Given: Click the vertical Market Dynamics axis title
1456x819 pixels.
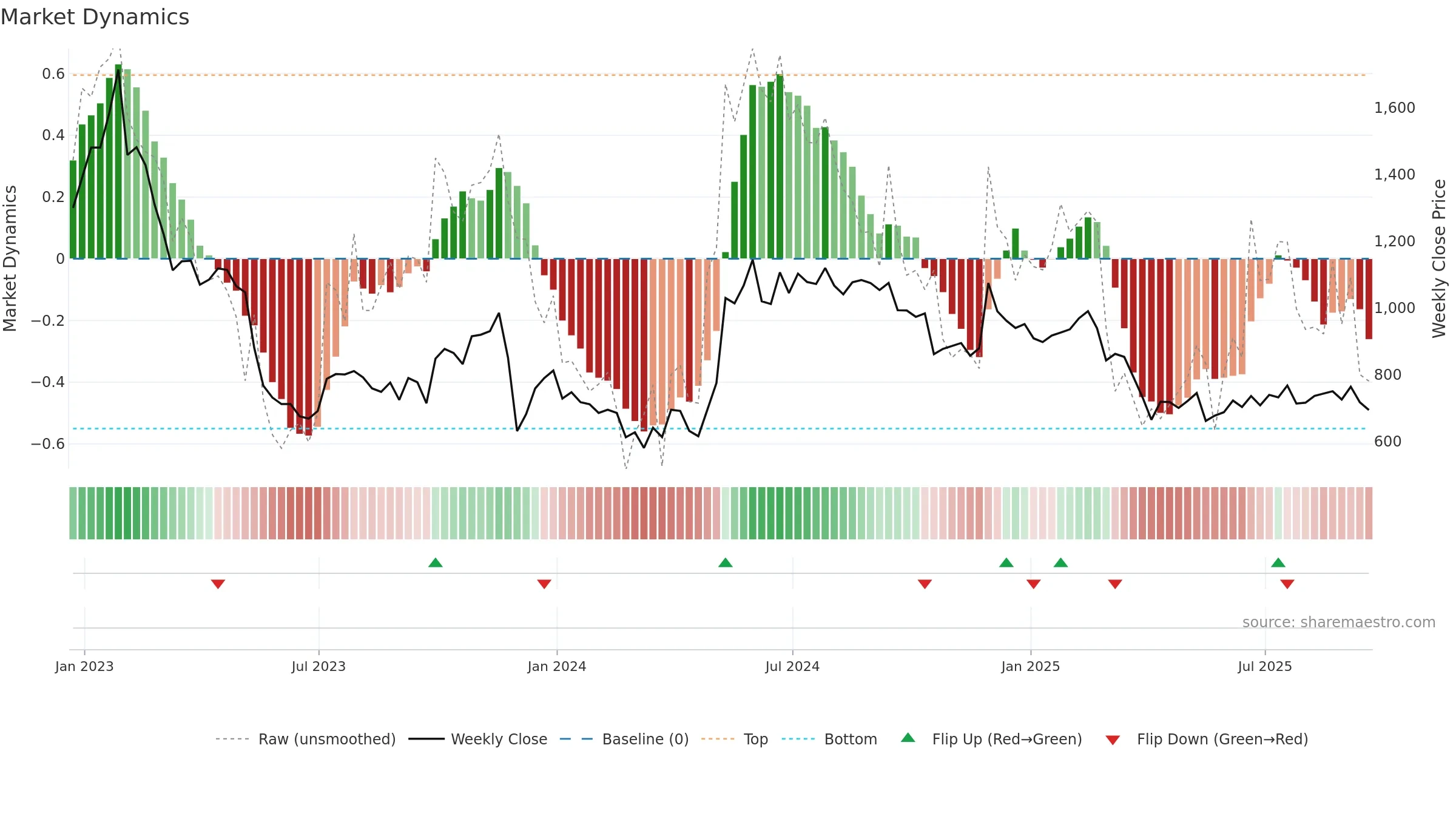Looking at the screenshot, I should (10, 258).
